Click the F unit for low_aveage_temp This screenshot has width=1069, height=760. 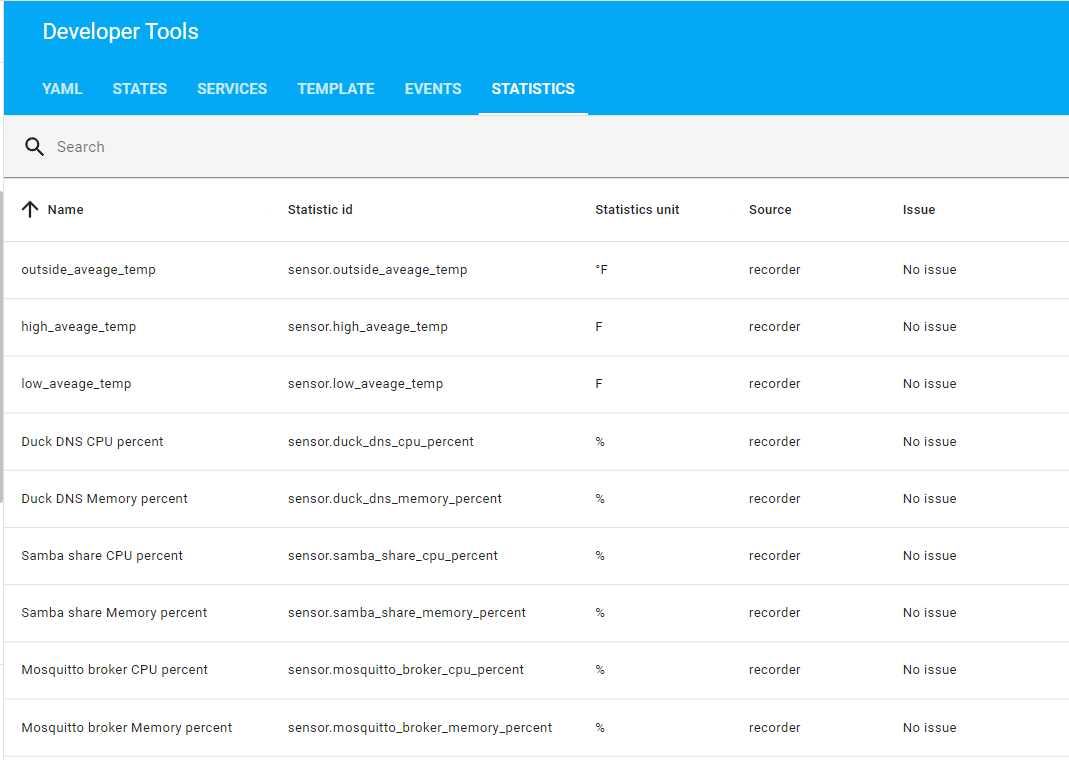point(599,384)
